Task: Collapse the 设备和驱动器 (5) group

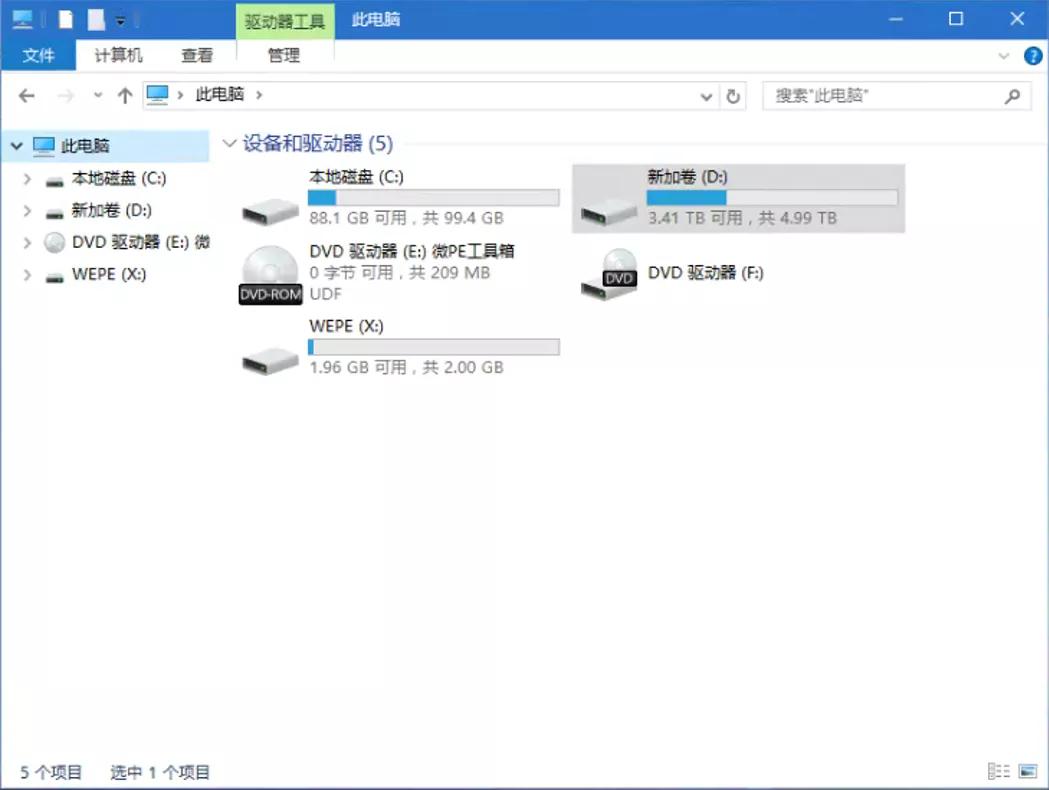Action: (230, 143)
